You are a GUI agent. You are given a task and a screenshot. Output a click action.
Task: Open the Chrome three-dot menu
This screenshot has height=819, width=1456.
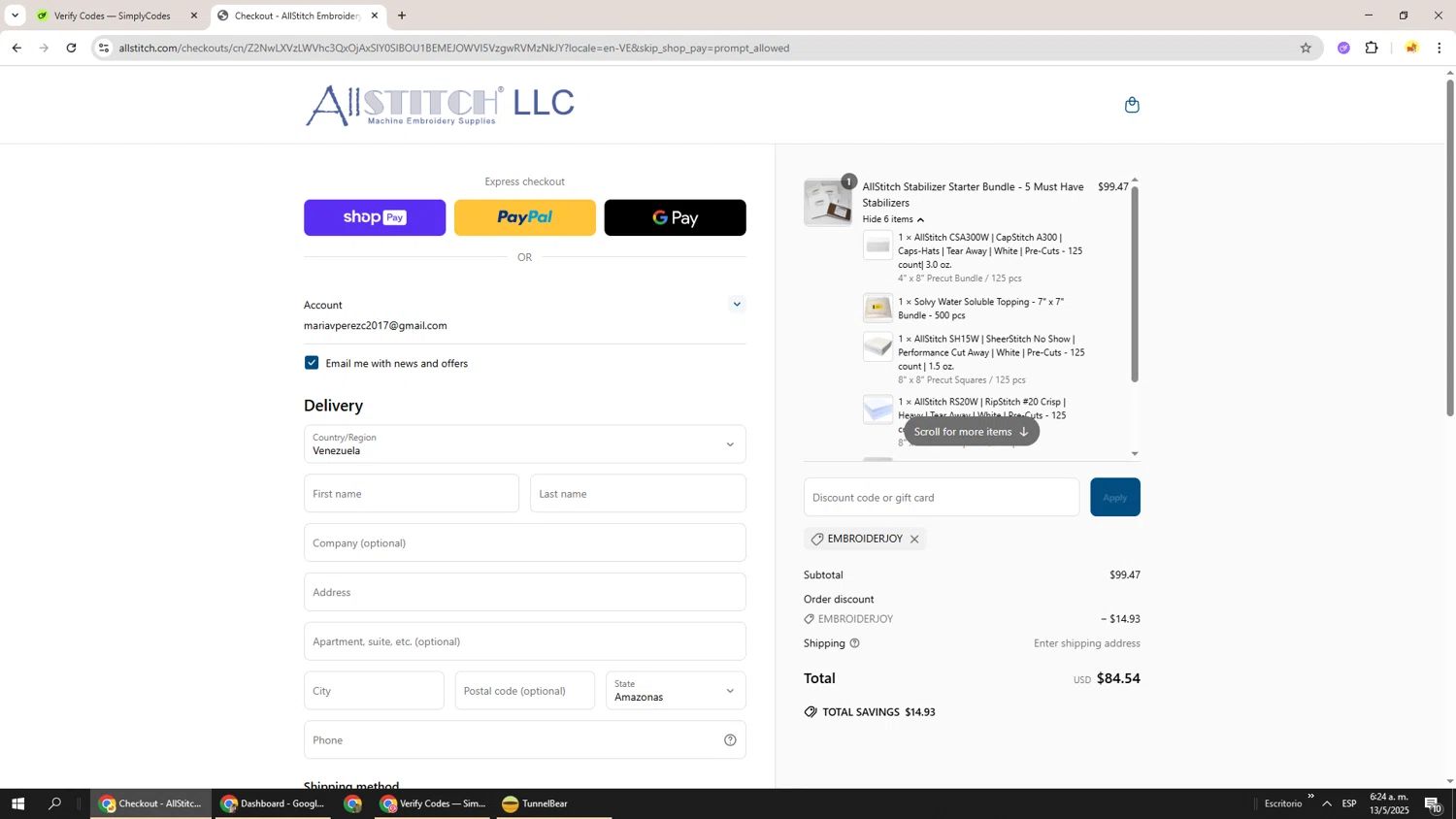pos(1439,48)
